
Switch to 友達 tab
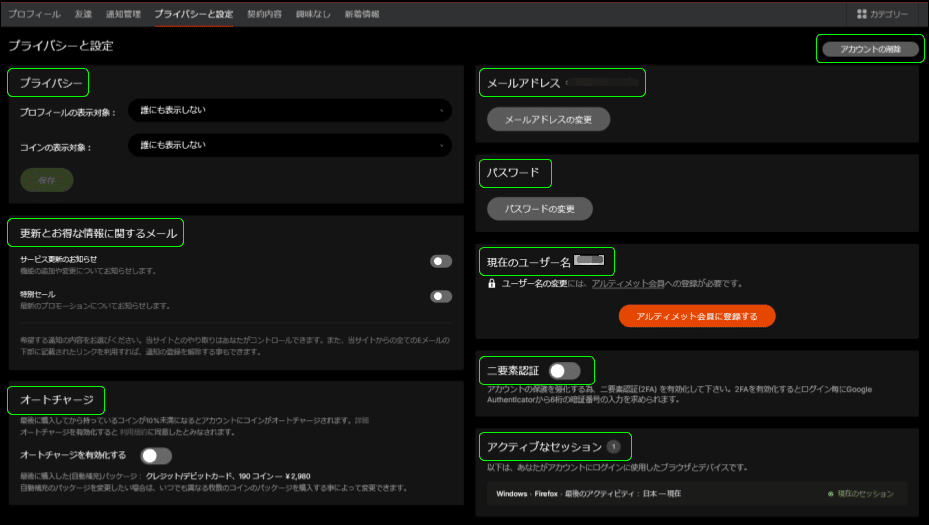[x=84, y=14]
